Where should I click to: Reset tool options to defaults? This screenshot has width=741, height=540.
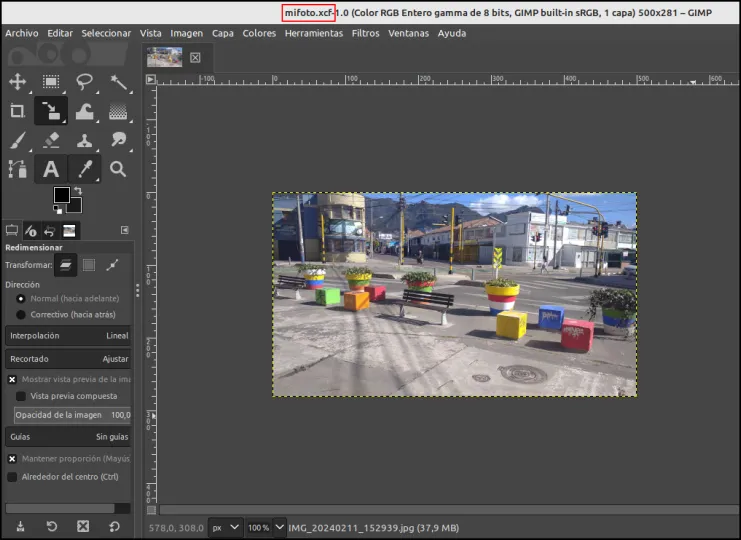(114, 526)
